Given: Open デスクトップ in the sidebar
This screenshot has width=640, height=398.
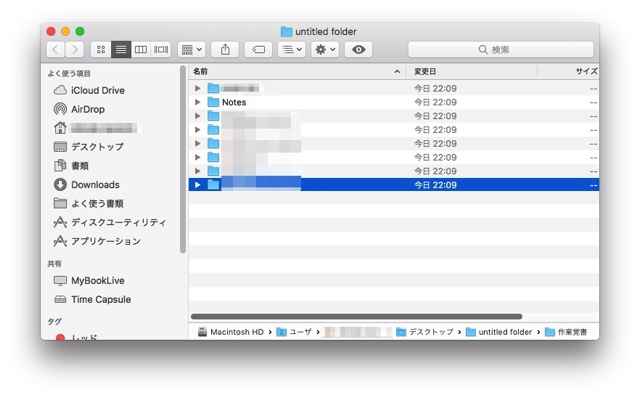Looking at the screenshot, I should click(88, 147).
